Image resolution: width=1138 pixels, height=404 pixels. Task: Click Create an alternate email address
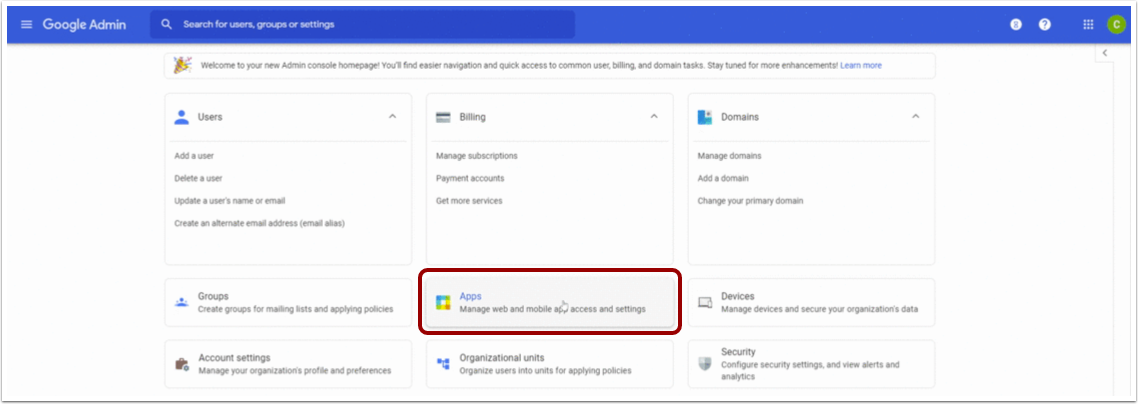[259, 223]
